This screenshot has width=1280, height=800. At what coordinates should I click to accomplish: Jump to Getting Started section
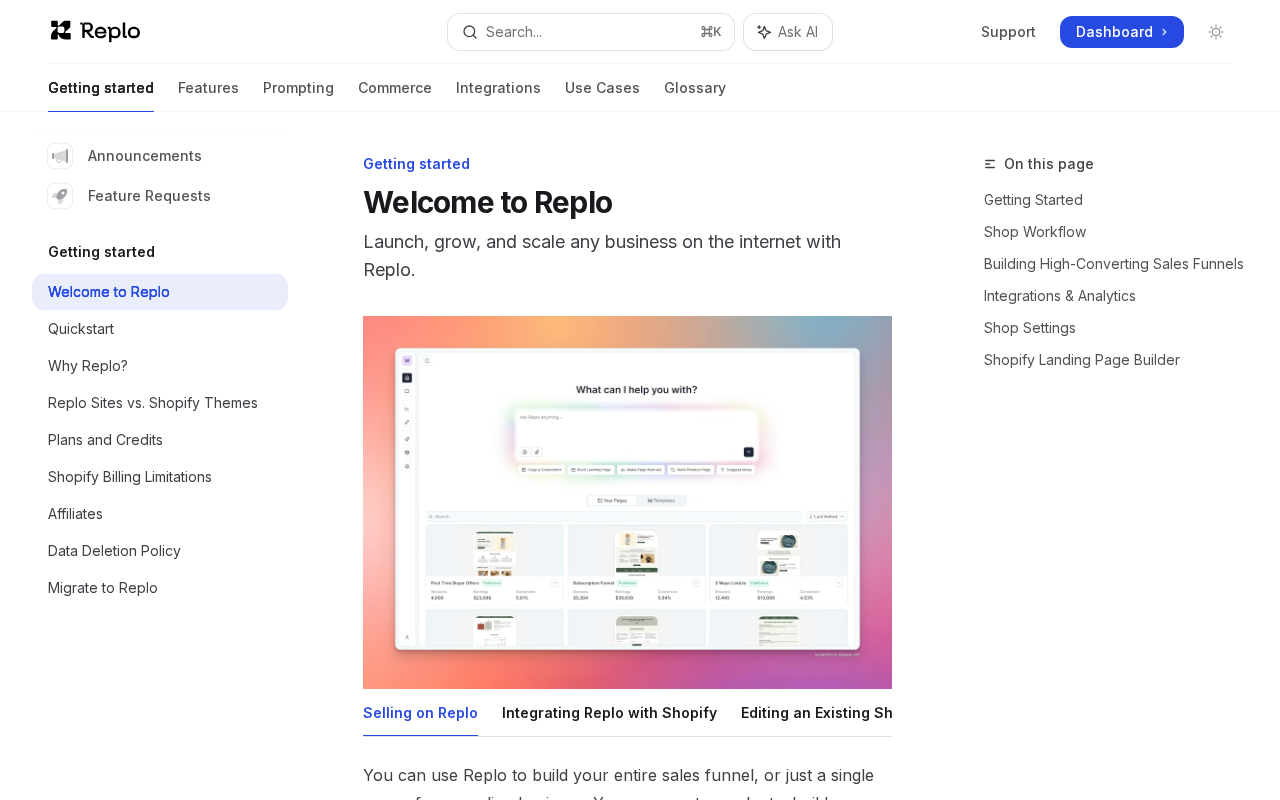tap(1033, 200)
